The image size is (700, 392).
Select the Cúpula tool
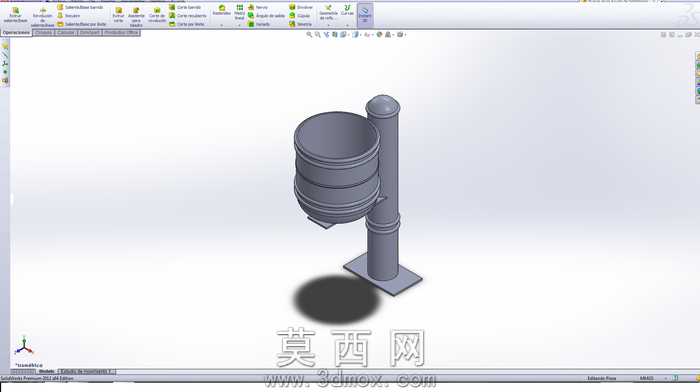pos(300,16)
